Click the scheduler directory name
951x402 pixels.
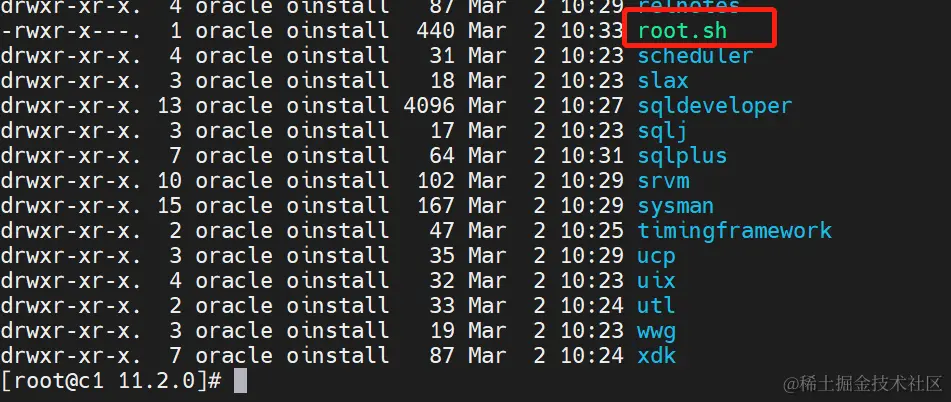coord(695,56)
